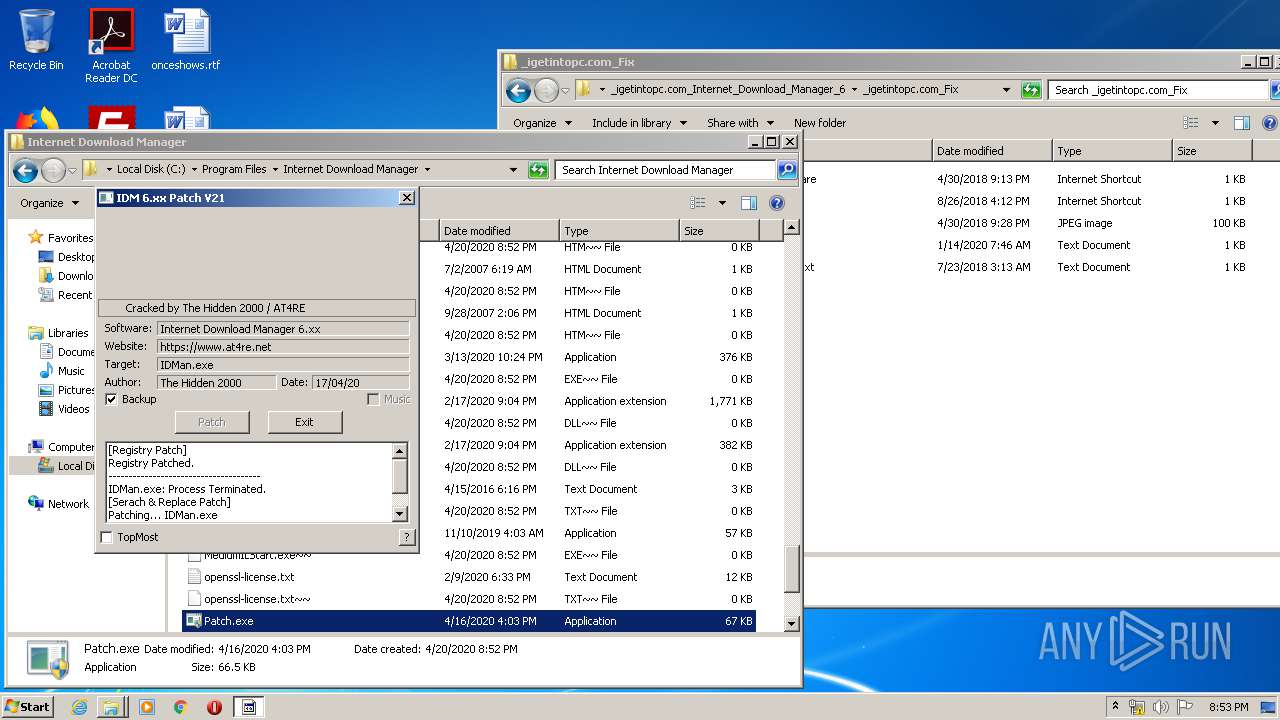Change view icon in Internet Download Manager window
The height and width of the screenshot is (720, 1280).
click(698, 203)
